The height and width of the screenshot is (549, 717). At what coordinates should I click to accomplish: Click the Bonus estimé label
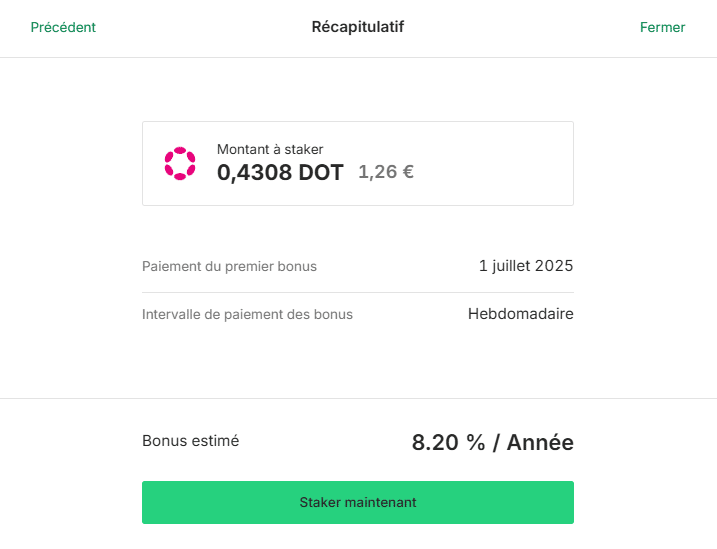(x=190, y=441)
